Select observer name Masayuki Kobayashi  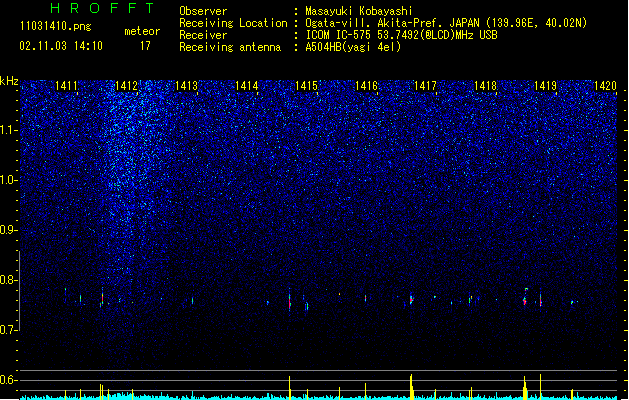click(x=359, y=11)
